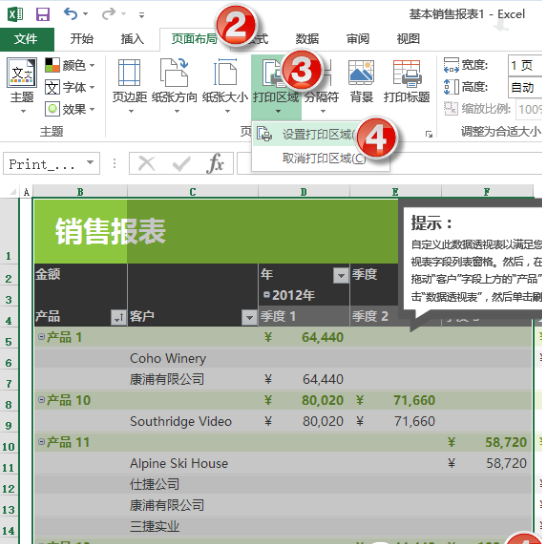Screen dimensions: 542x544
Task: Click the 打印区域 print area button
Action: point(276,87)
